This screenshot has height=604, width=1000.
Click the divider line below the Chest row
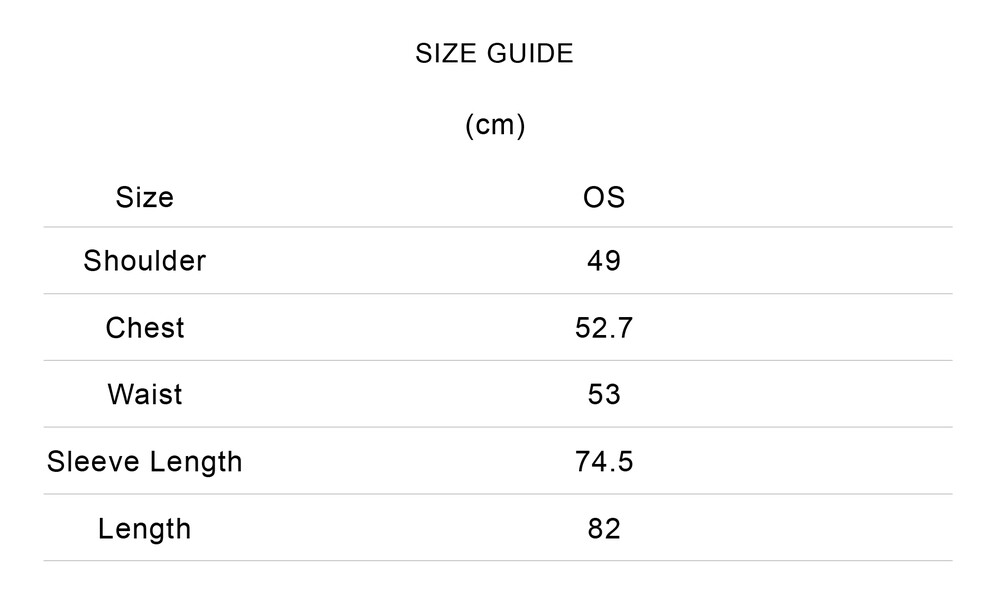tap(498, 360)
